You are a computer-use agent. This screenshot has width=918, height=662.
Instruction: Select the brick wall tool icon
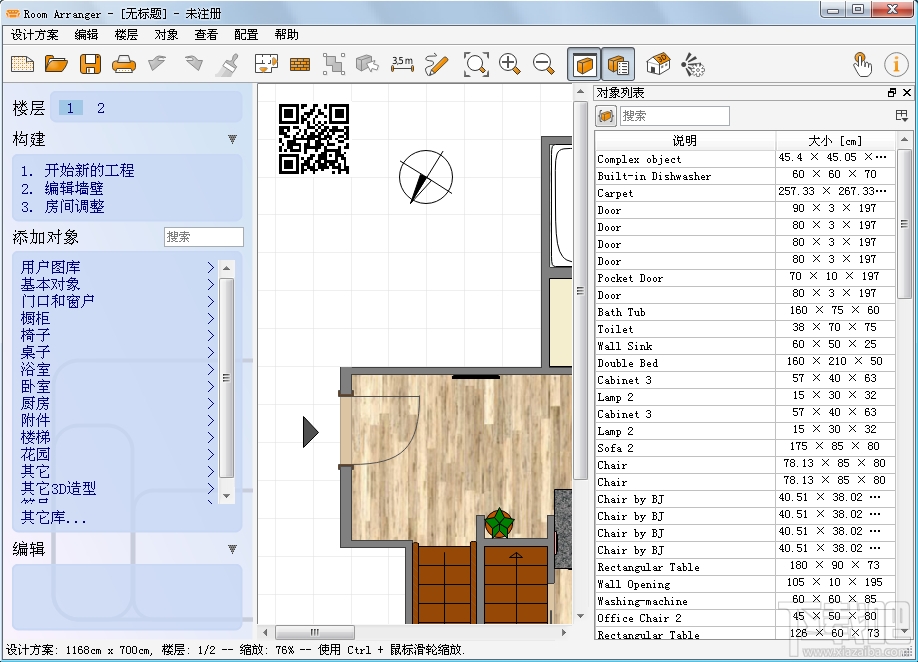[x=299, y=65]
